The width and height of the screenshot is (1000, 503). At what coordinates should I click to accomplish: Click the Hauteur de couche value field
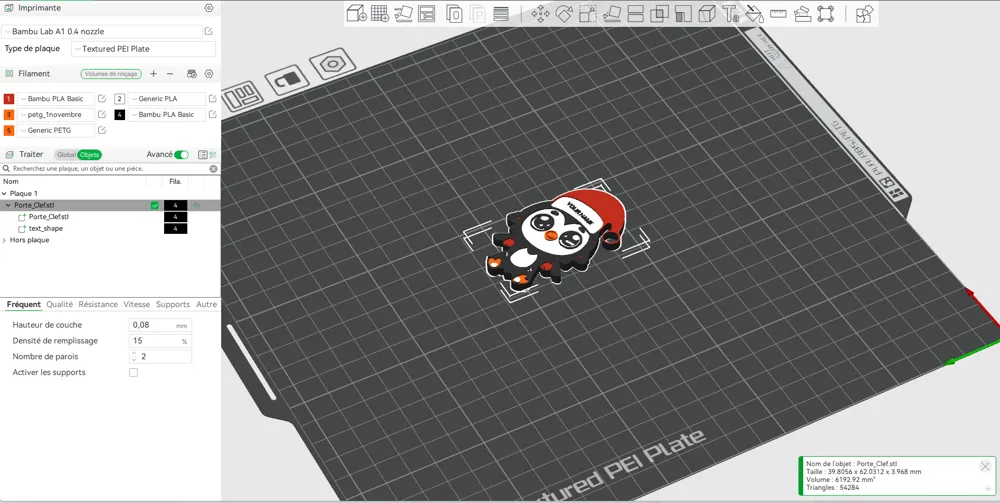[160, 325]
